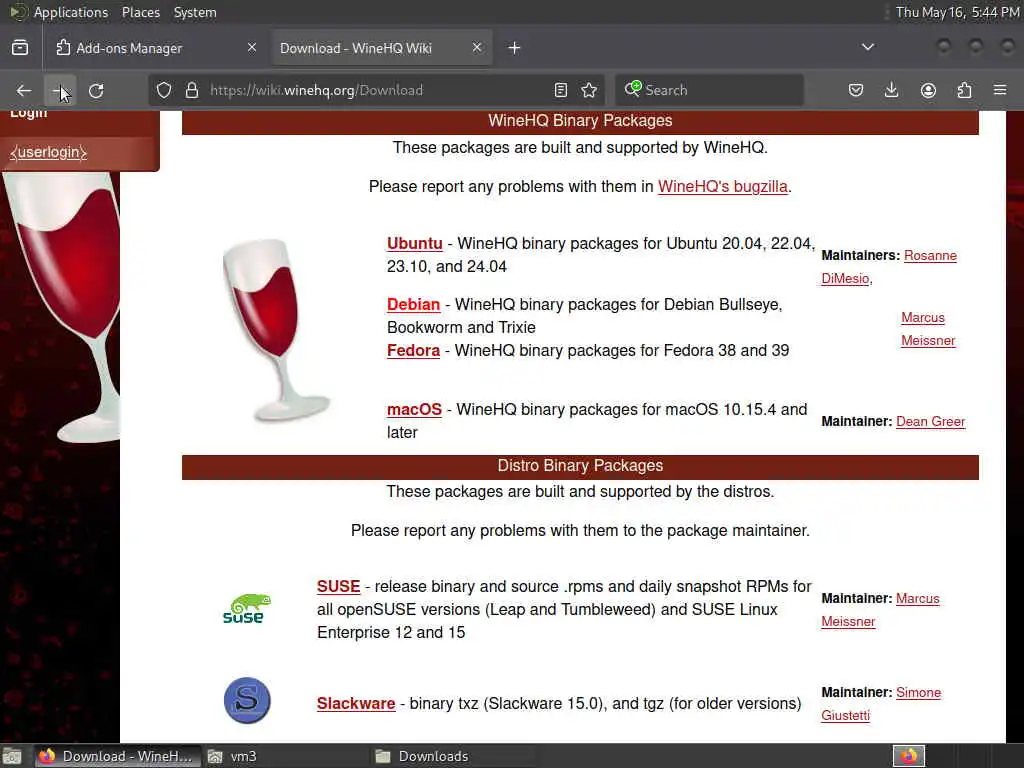The width and height of the screenshot is (1024, 768).
Task: Reload the current page
Action: (x=96, y=91)
